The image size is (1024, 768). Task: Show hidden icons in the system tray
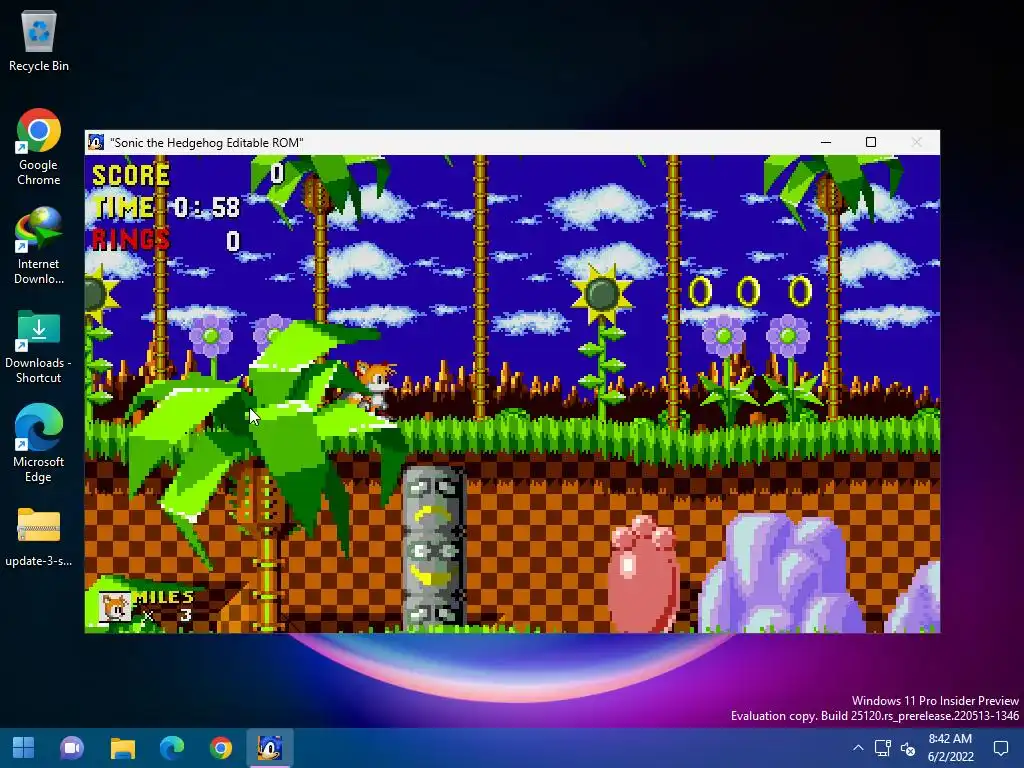(858, 748)
